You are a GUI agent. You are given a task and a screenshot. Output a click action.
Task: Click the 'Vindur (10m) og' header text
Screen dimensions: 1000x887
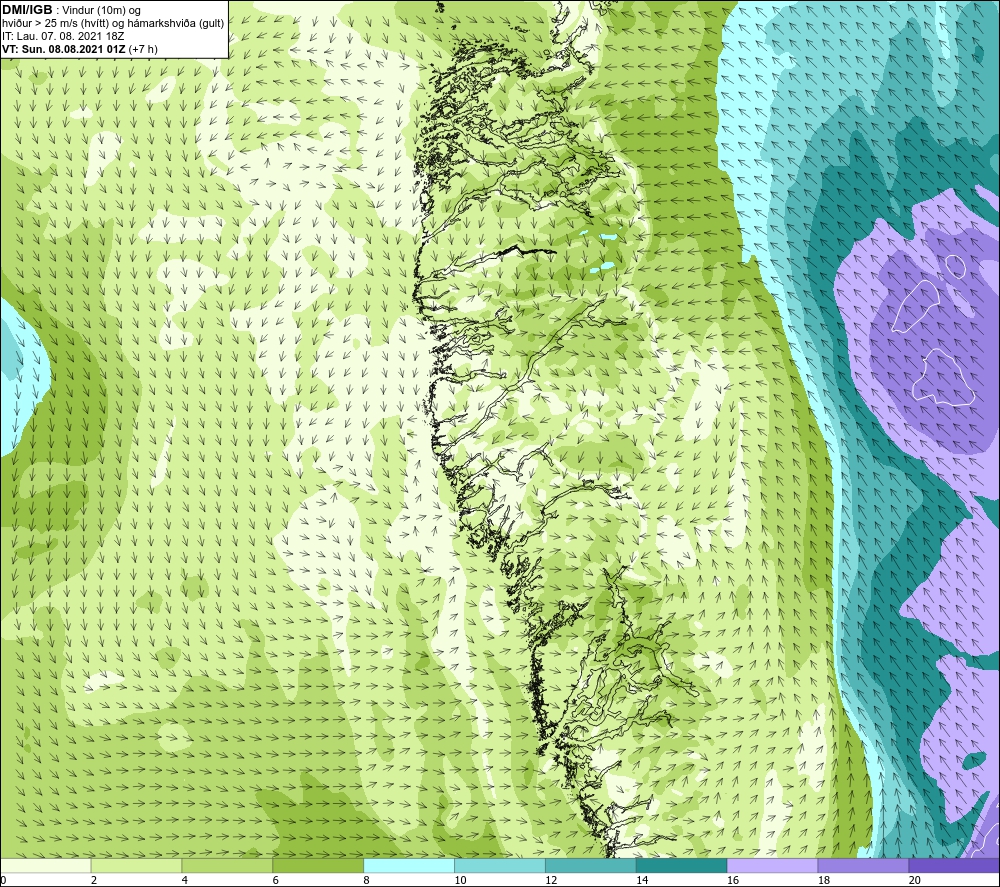click(101, 11)
